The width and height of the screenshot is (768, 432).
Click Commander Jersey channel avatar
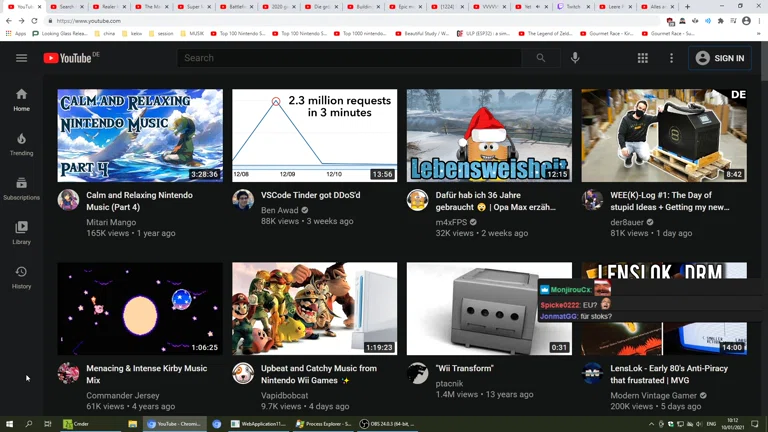[x=68, y=373]
